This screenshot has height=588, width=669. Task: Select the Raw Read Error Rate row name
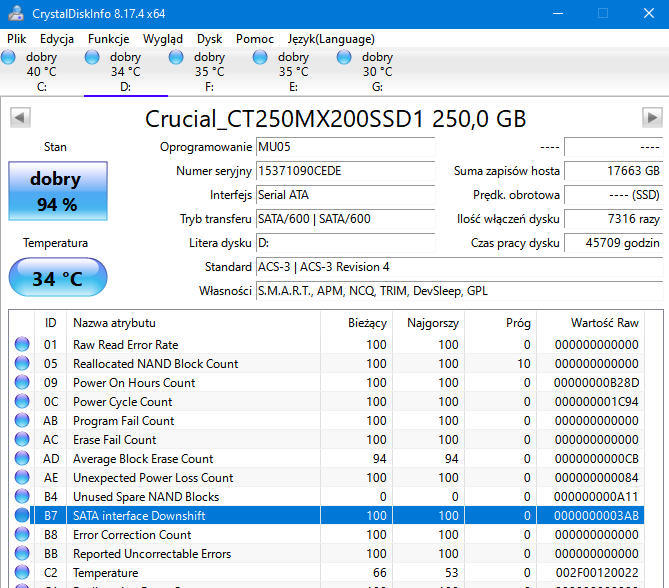[x=125, y=344]
